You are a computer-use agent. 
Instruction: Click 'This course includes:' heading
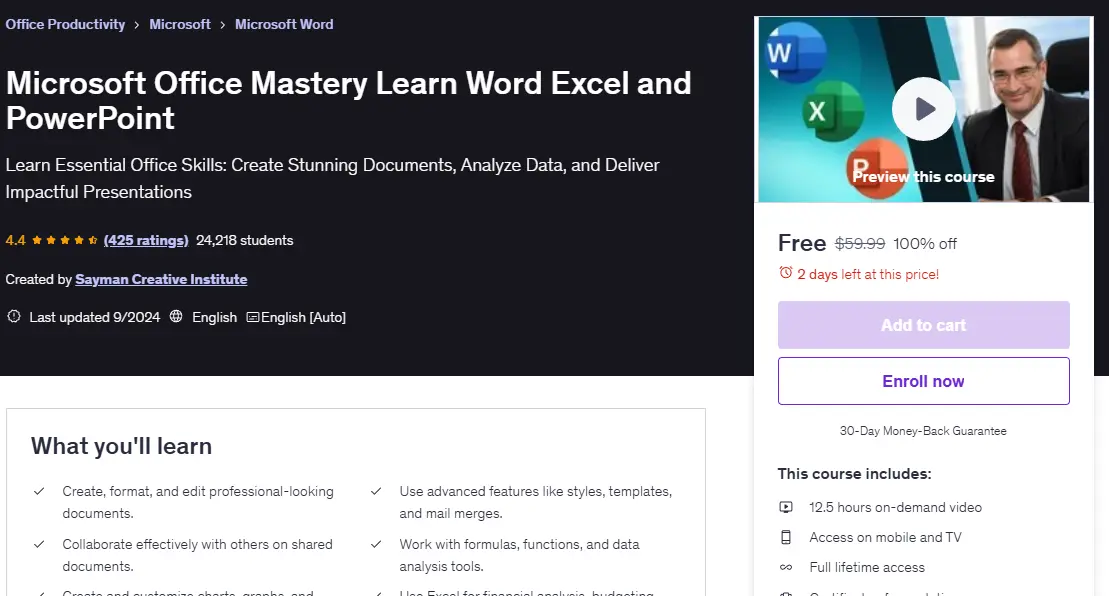tap(854, 474)
